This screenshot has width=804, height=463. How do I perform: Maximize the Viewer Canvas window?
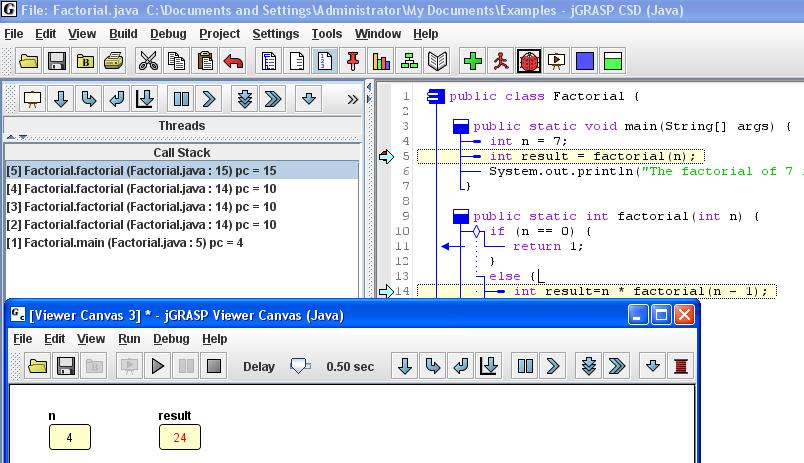(x=661, y=315)
